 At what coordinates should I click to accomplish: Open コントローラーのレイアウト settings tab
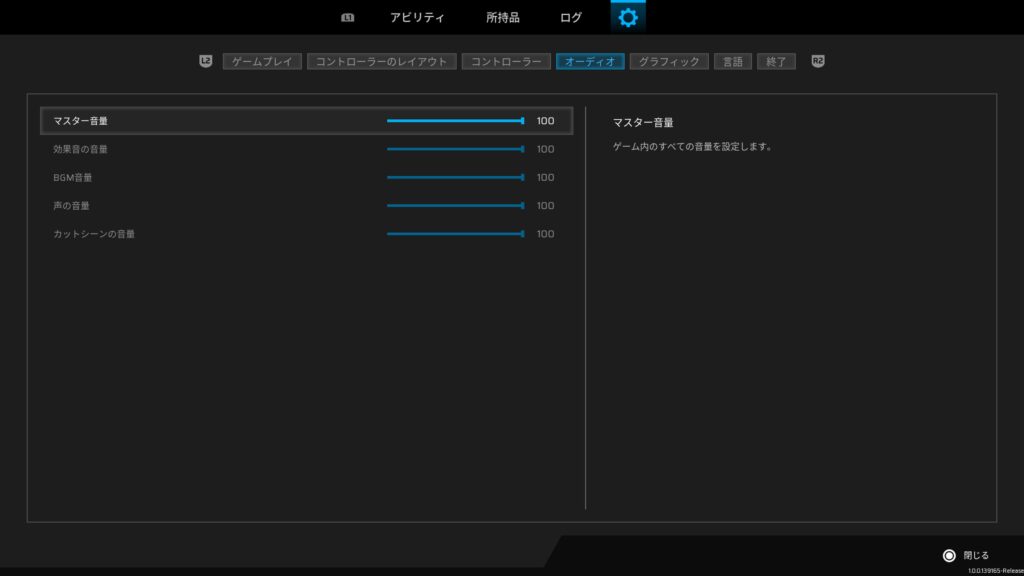(381, 61)
